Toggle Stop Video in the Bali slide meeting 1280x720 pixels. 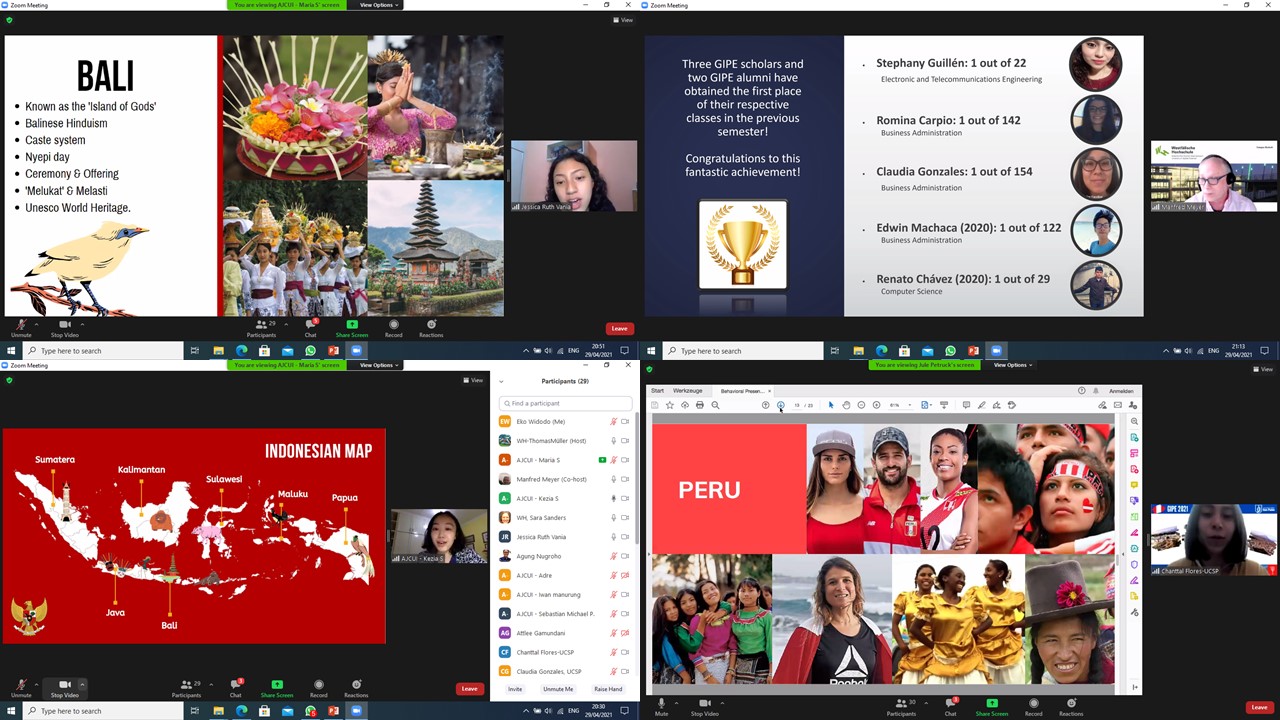pyautogui.click(x=64, y=327)
